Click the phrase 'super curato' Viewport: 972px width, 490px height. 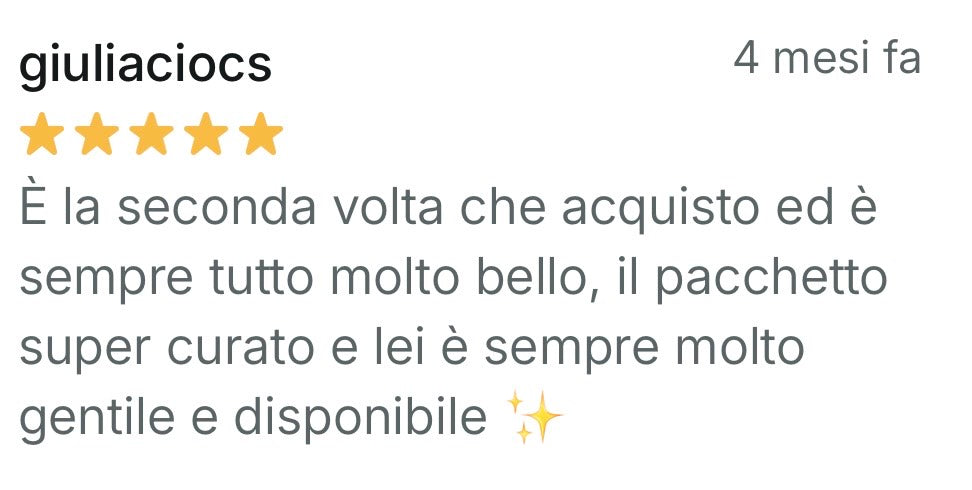pos(167,350)
